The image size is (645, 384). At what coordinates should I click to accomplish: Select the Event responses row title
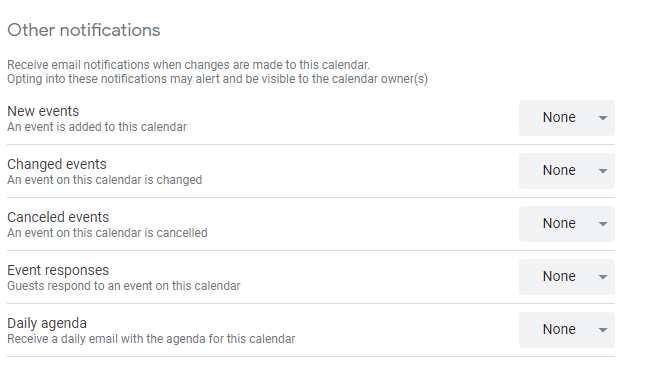pyautogui.click(x=58, y=270)
